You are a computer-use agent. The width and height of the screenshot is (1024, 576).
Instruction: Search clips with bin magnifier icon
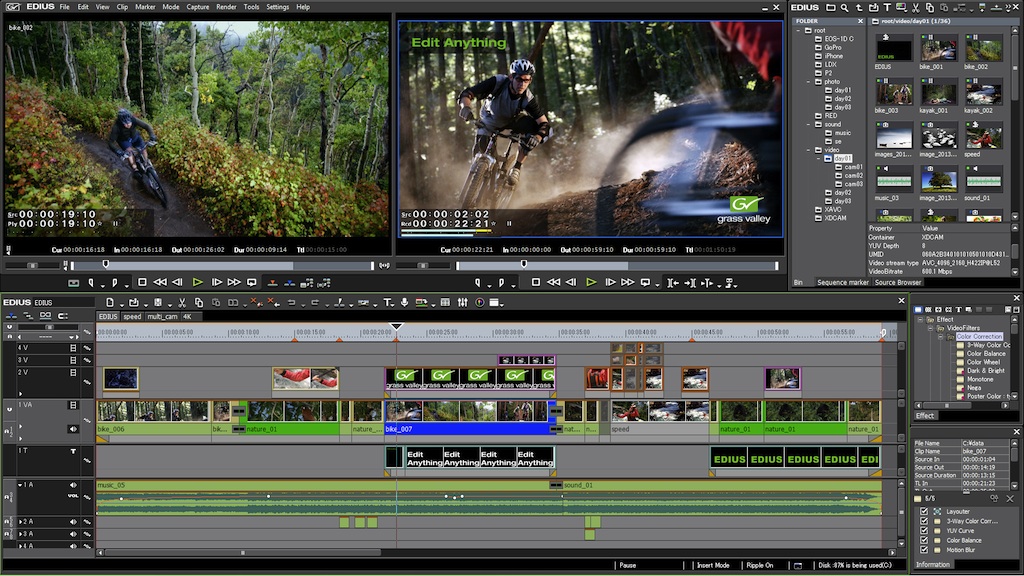844,8
